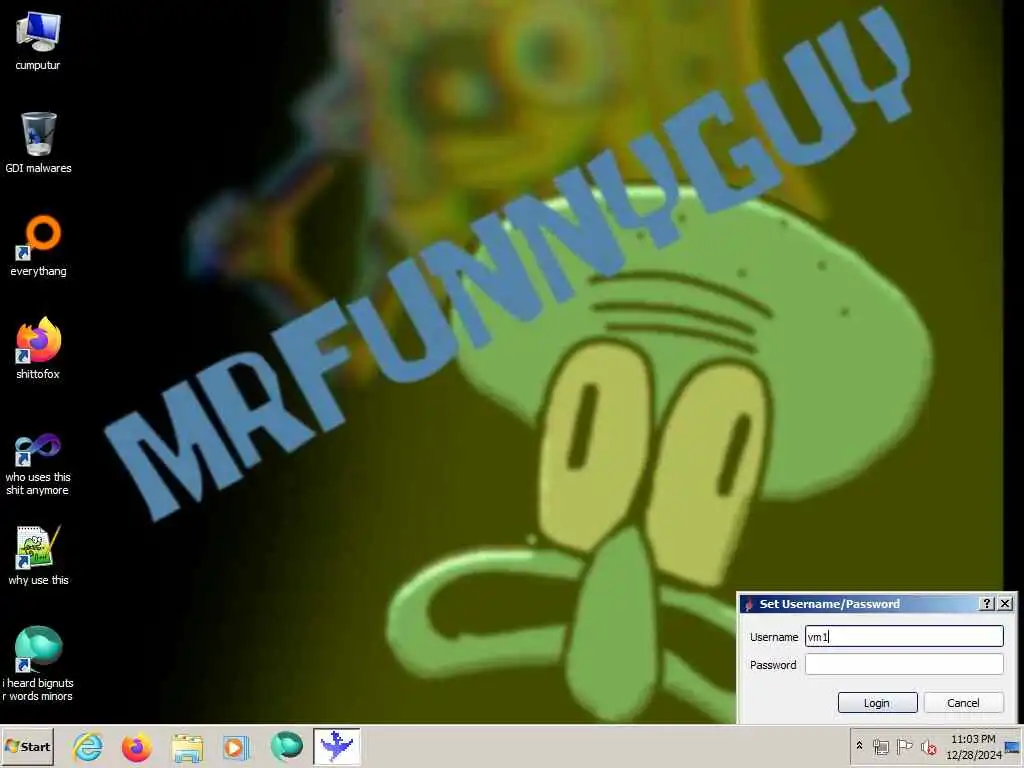The width and height of the screenshot is (1024, 768).
Task: Open Windows Explorer folder icon on the taskbar
Action: click(x=187, y=746)
